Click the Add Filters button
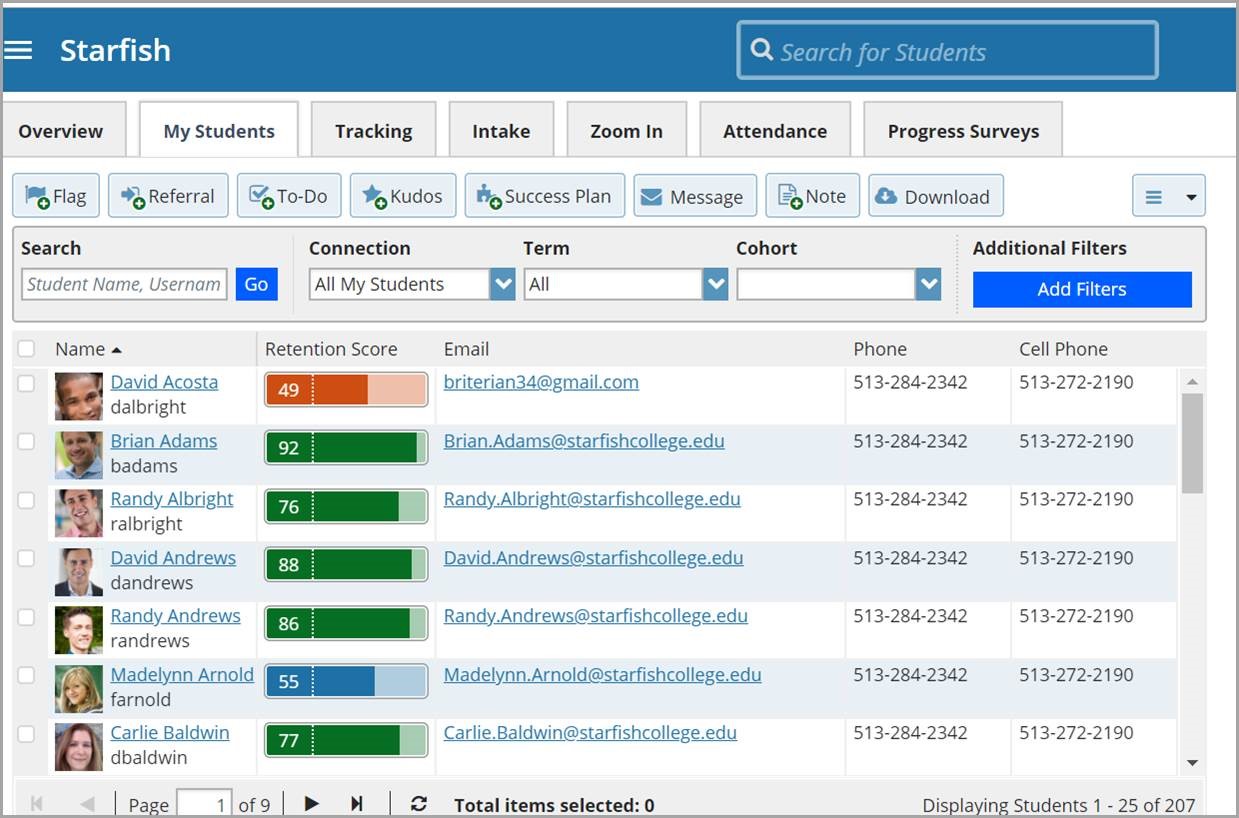The image size is (1239, 818). (1081, 289)
